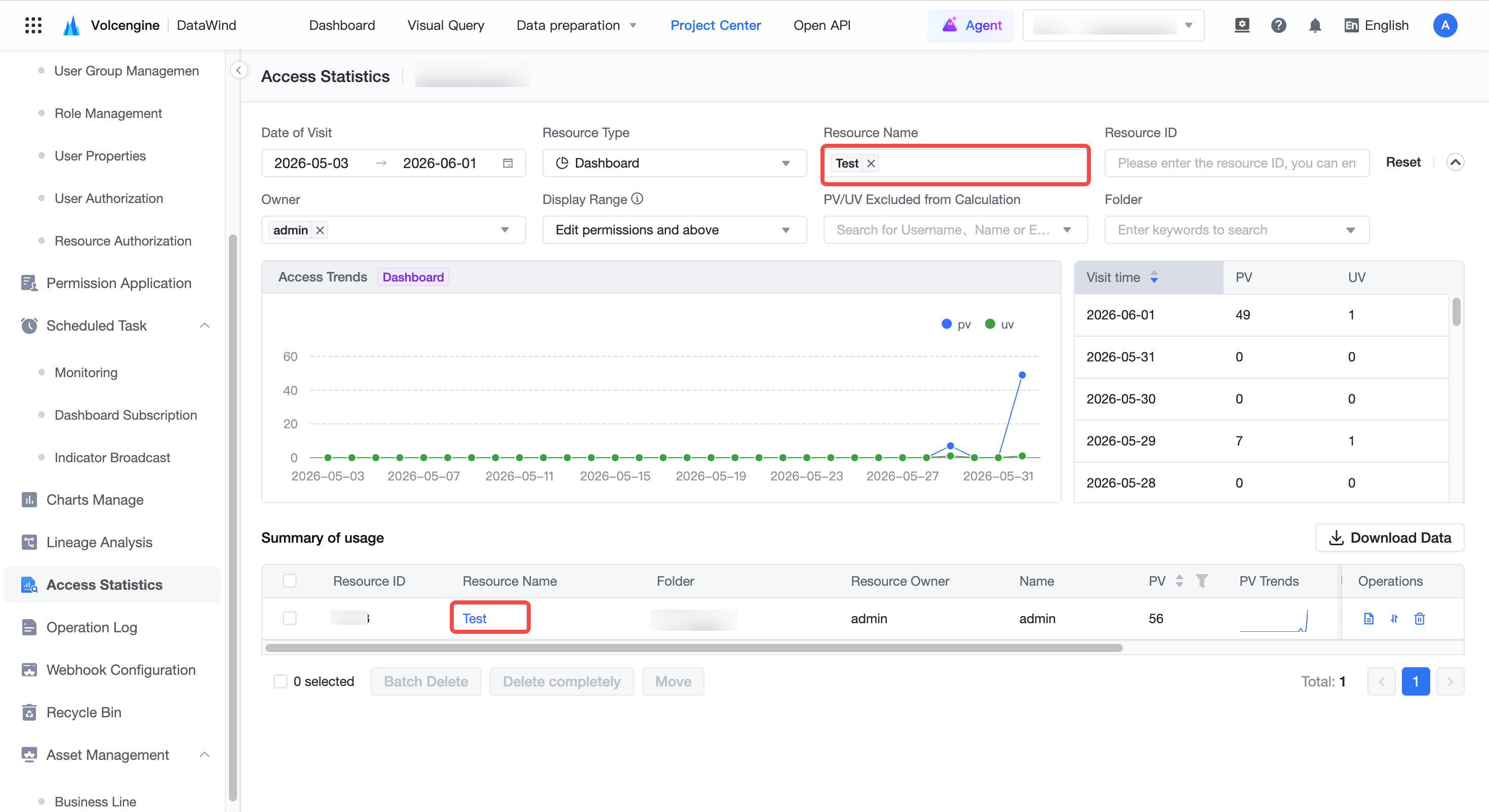Collapse the Scheduled Task section

204,326
